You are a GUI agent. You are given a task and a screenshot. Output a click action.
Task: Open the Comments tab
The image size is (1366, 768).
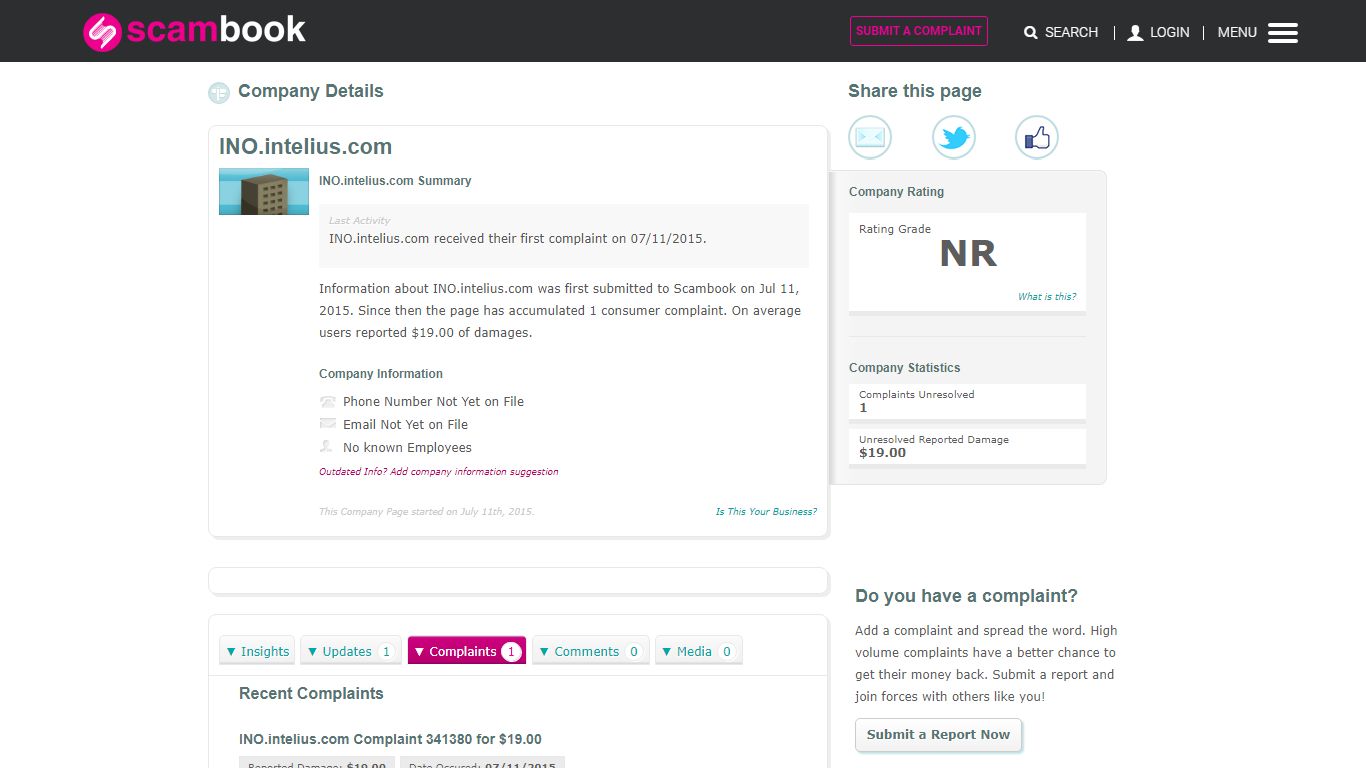point(591,651)
